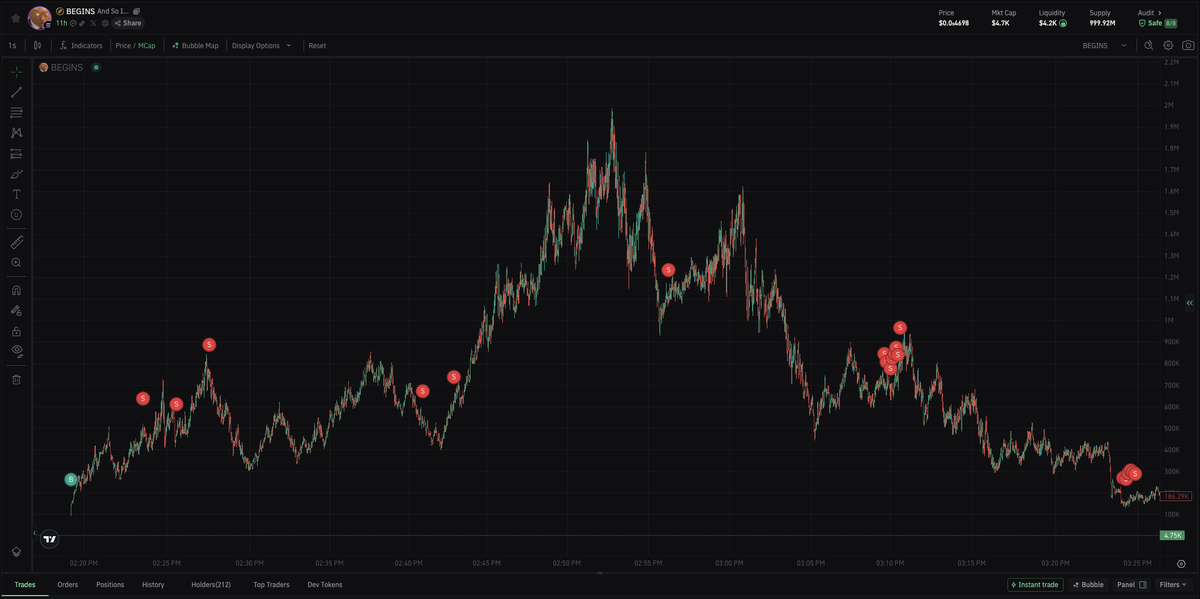Click the Safe 8/8 audit badge
Viewport: 1200px width, 599px height.
[x=1157, y=23]
